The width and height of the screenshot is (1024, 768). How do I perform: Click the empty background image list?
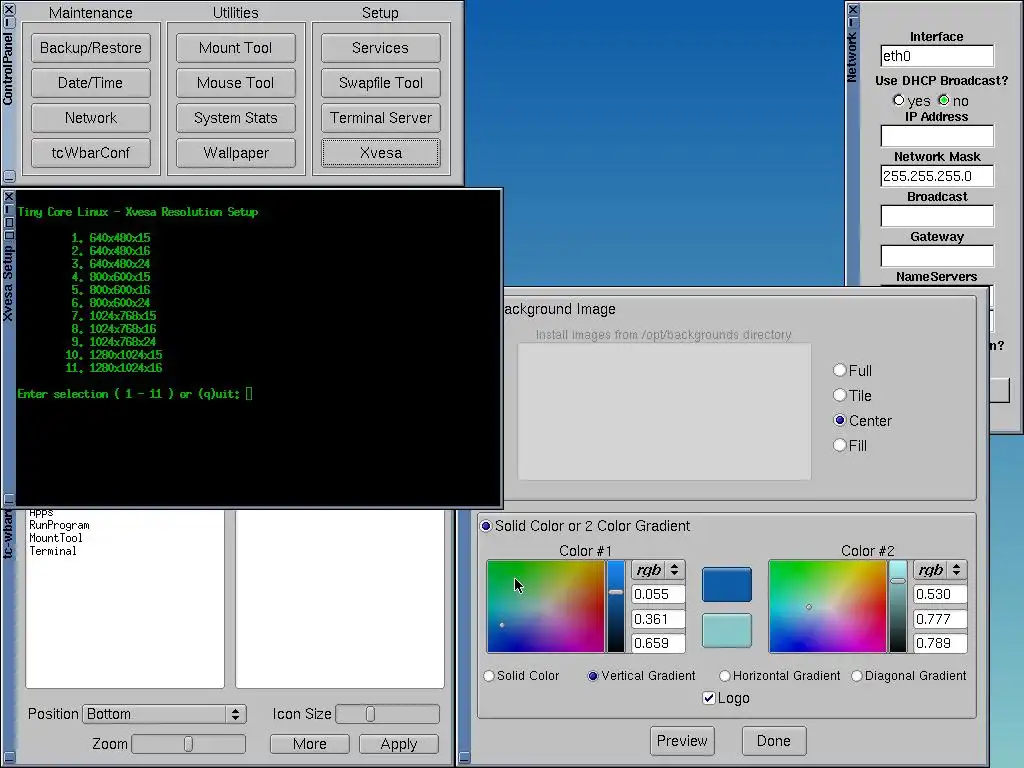click(664, 412)
